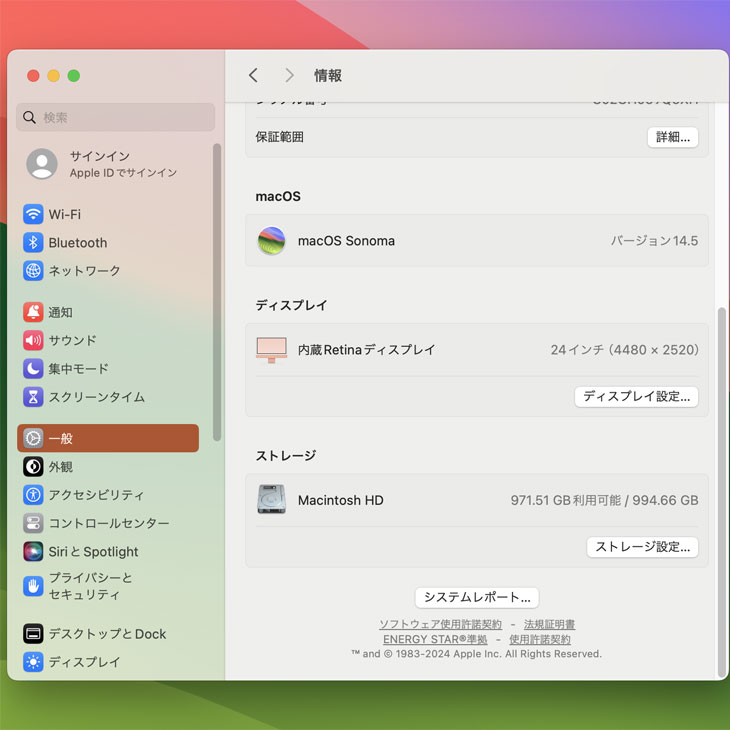Click the Macintosh HD name
730x730 pixels.
click(341, 500)
